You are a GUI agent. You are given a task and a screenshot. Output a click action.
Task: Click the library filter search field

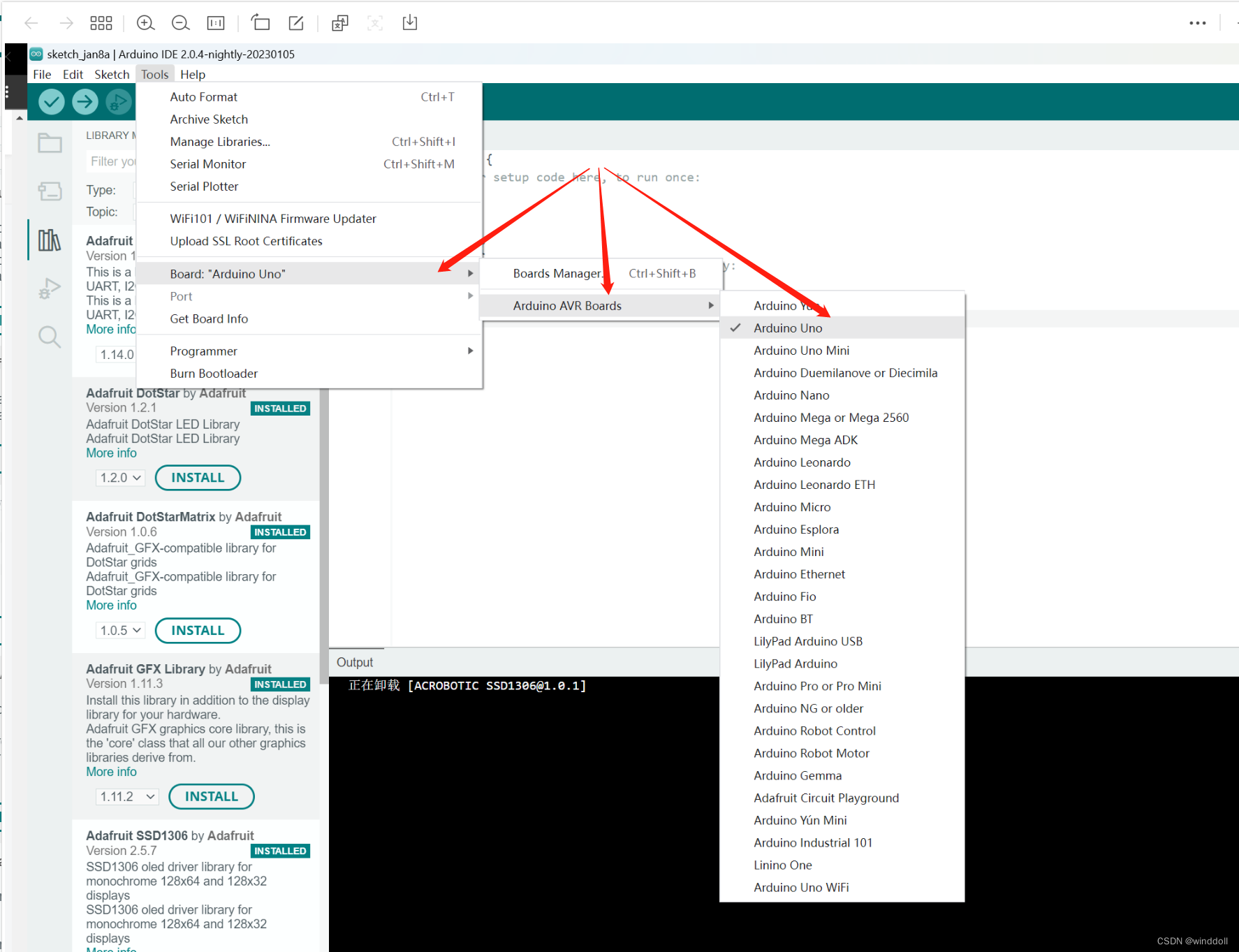(x=112, y=161)
